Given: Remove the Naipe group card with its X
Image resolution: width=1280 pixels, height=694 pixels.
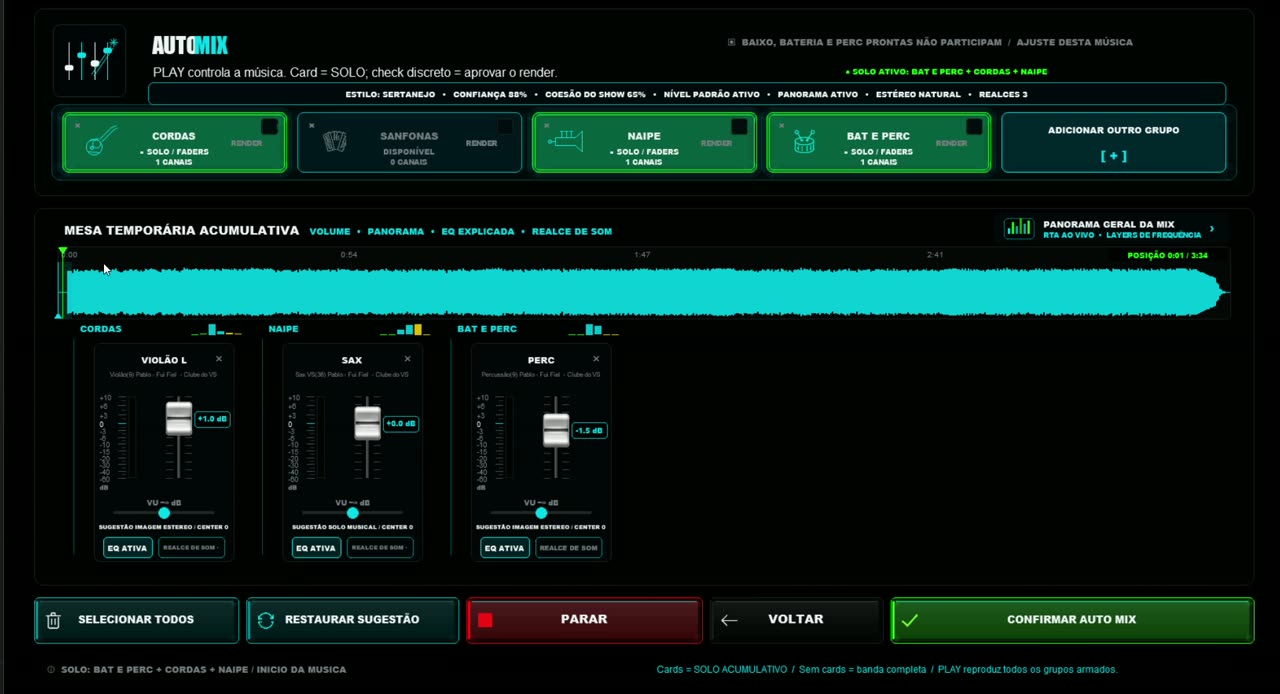Looking at the screenshot, I should click(547, 126).
